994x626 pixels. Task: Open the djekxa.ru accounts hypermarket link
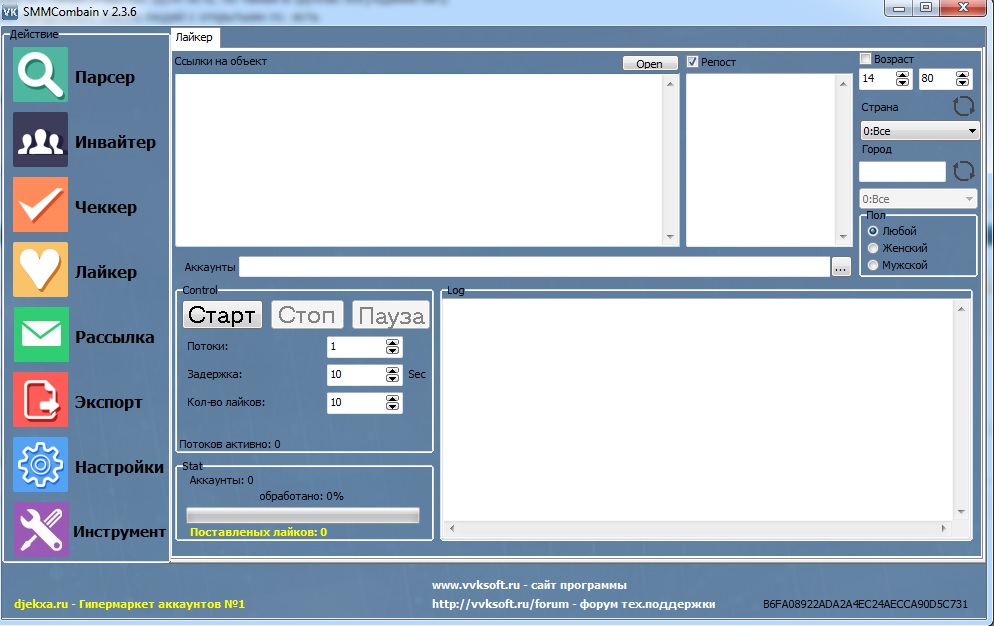pyautogui.click(x=129, y=604)
